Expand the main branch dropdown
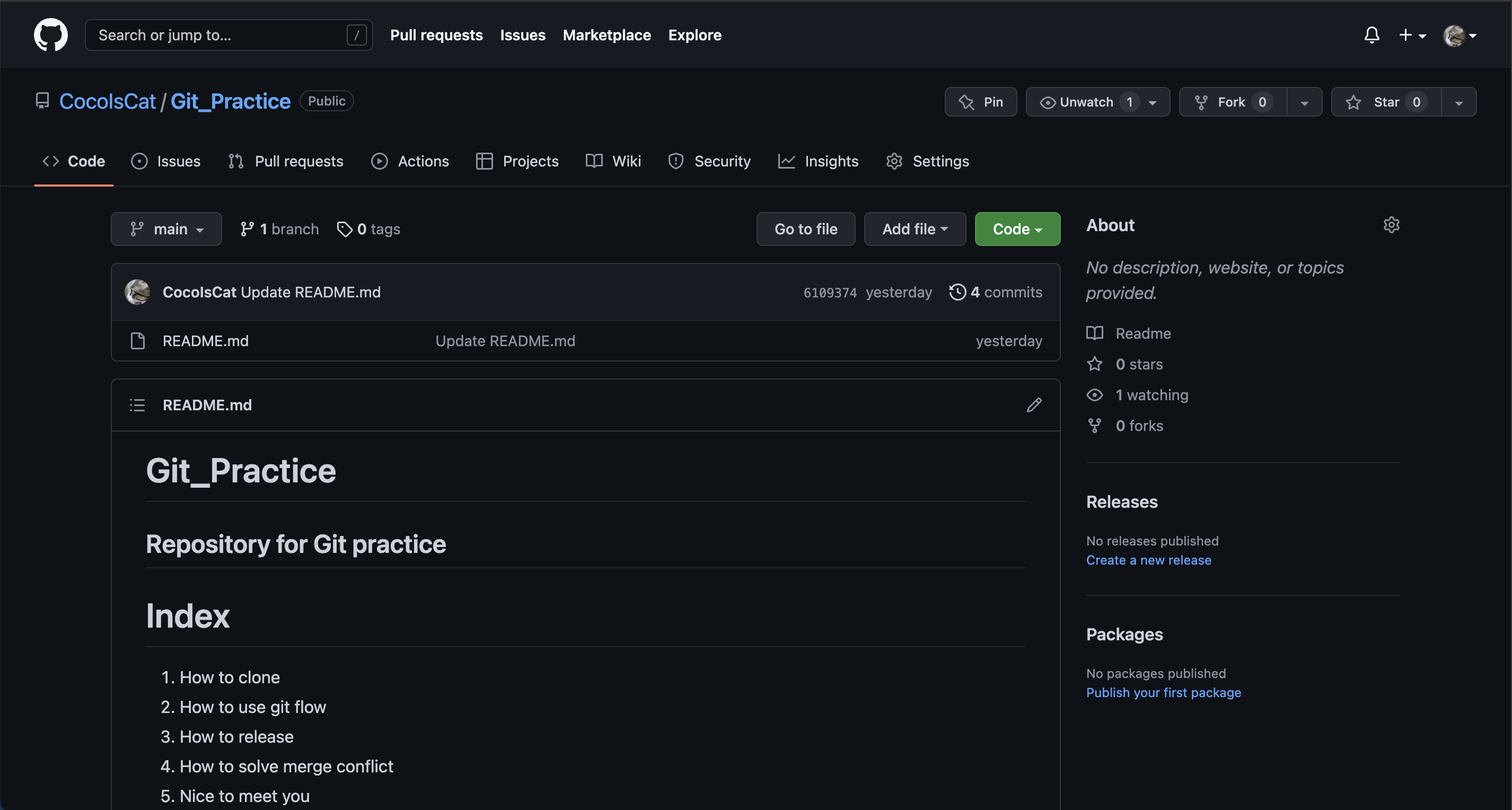Screen dimensions: 1512x810 pyautogui.click(x=166, y=229)
